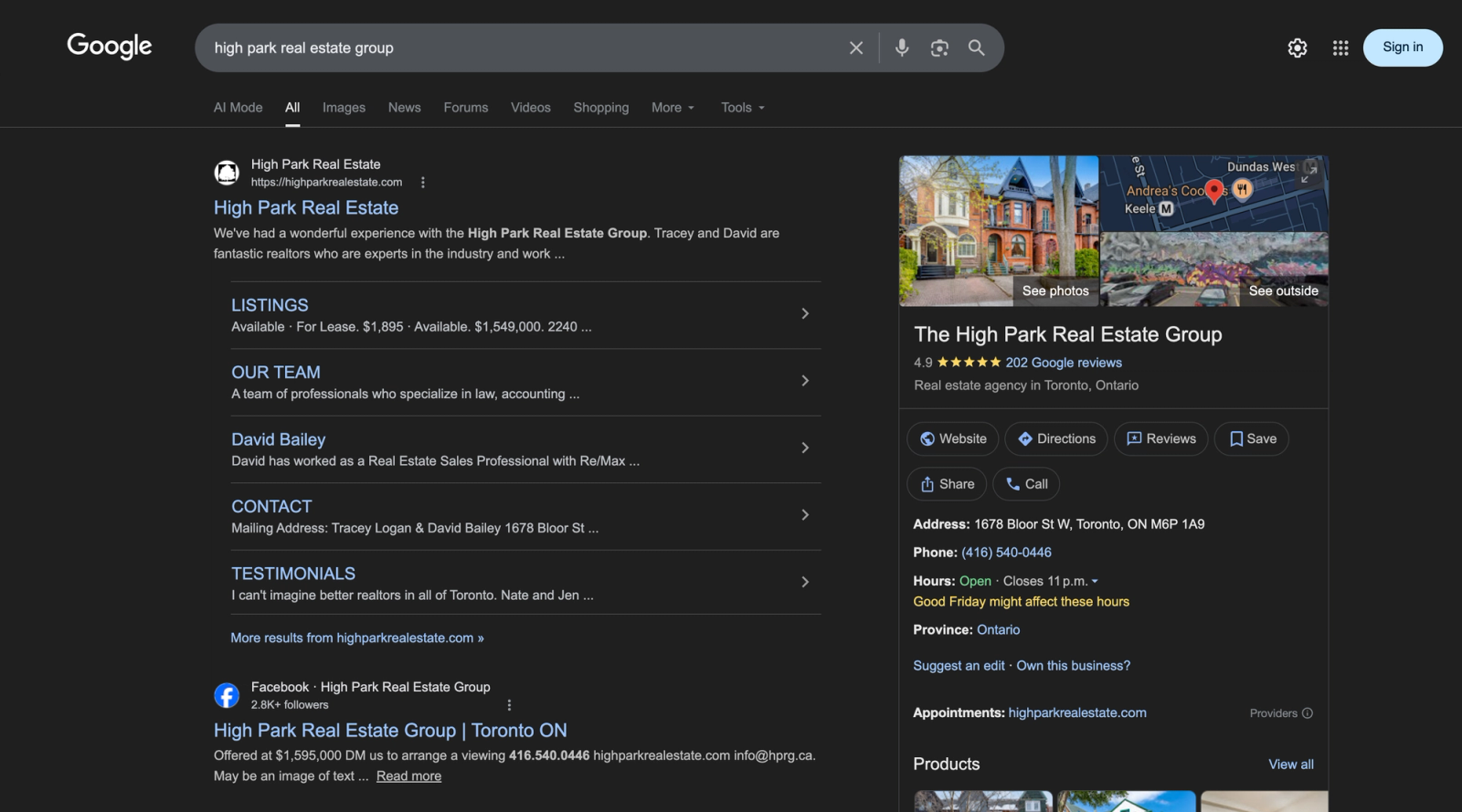Expand the David Bailey row chevron
The height and width of the screenshot is (812, 1462).
click(805, 448)
